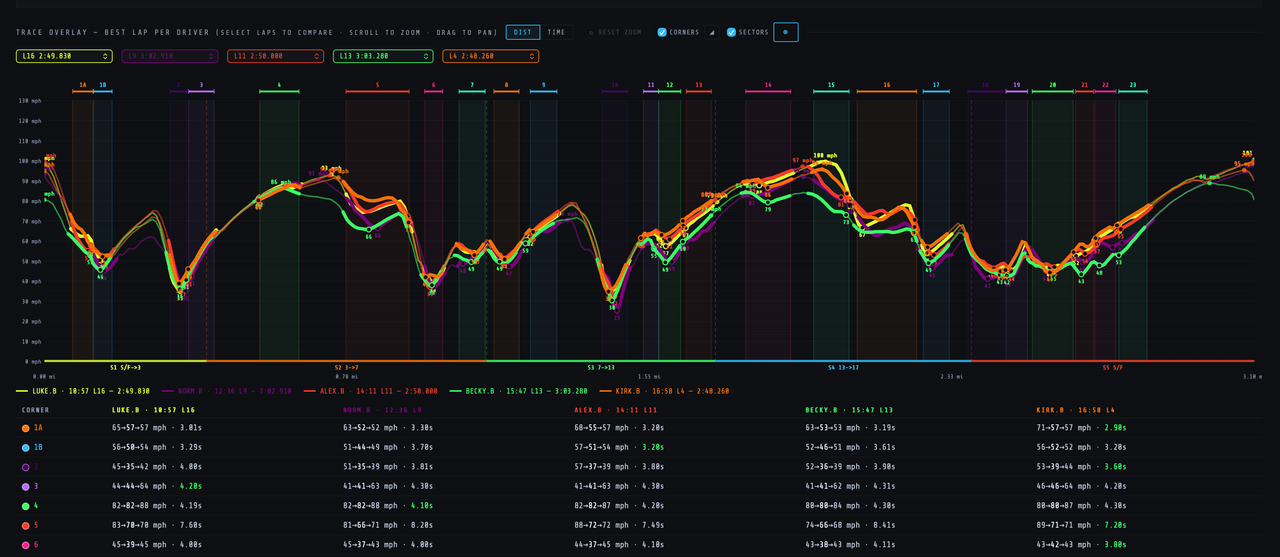The height and width of the screenshot is (557, 1280).
Task: Click the orange dot for corner 1A row
Action: point(25,428)
